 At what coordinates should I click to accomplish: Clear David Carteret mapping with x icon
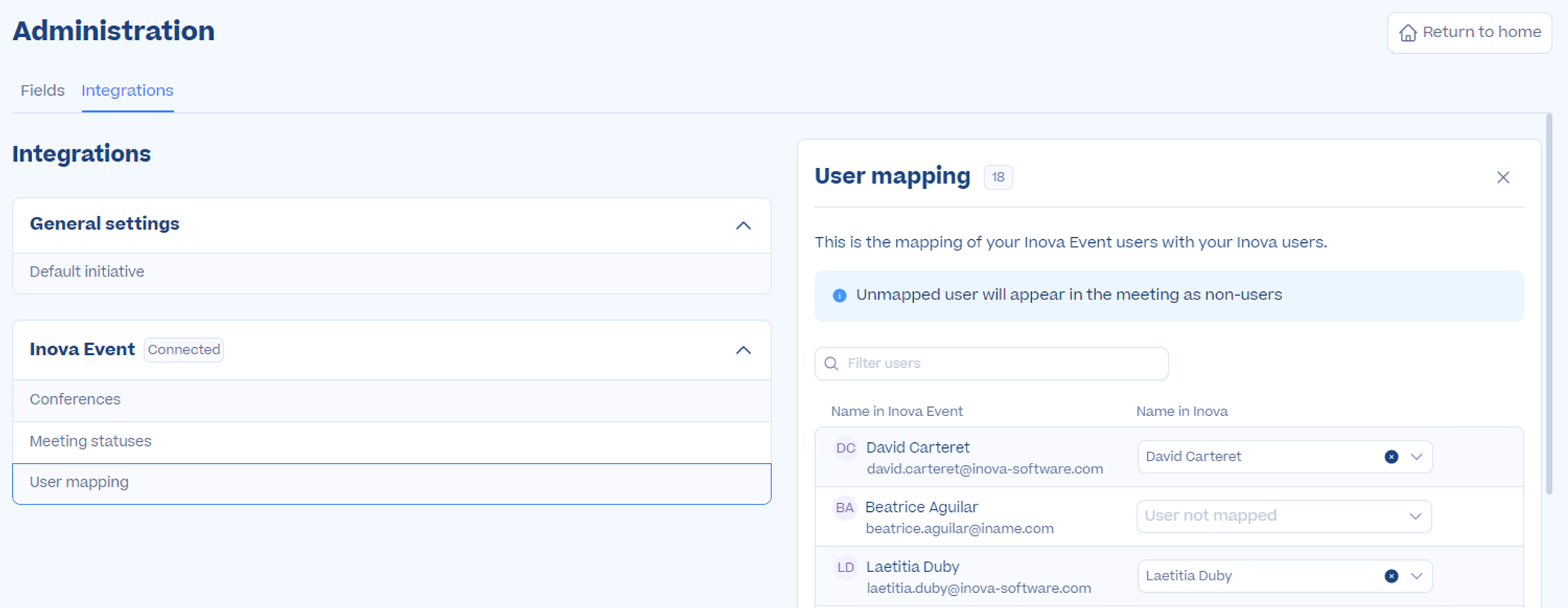point(1391,457)
